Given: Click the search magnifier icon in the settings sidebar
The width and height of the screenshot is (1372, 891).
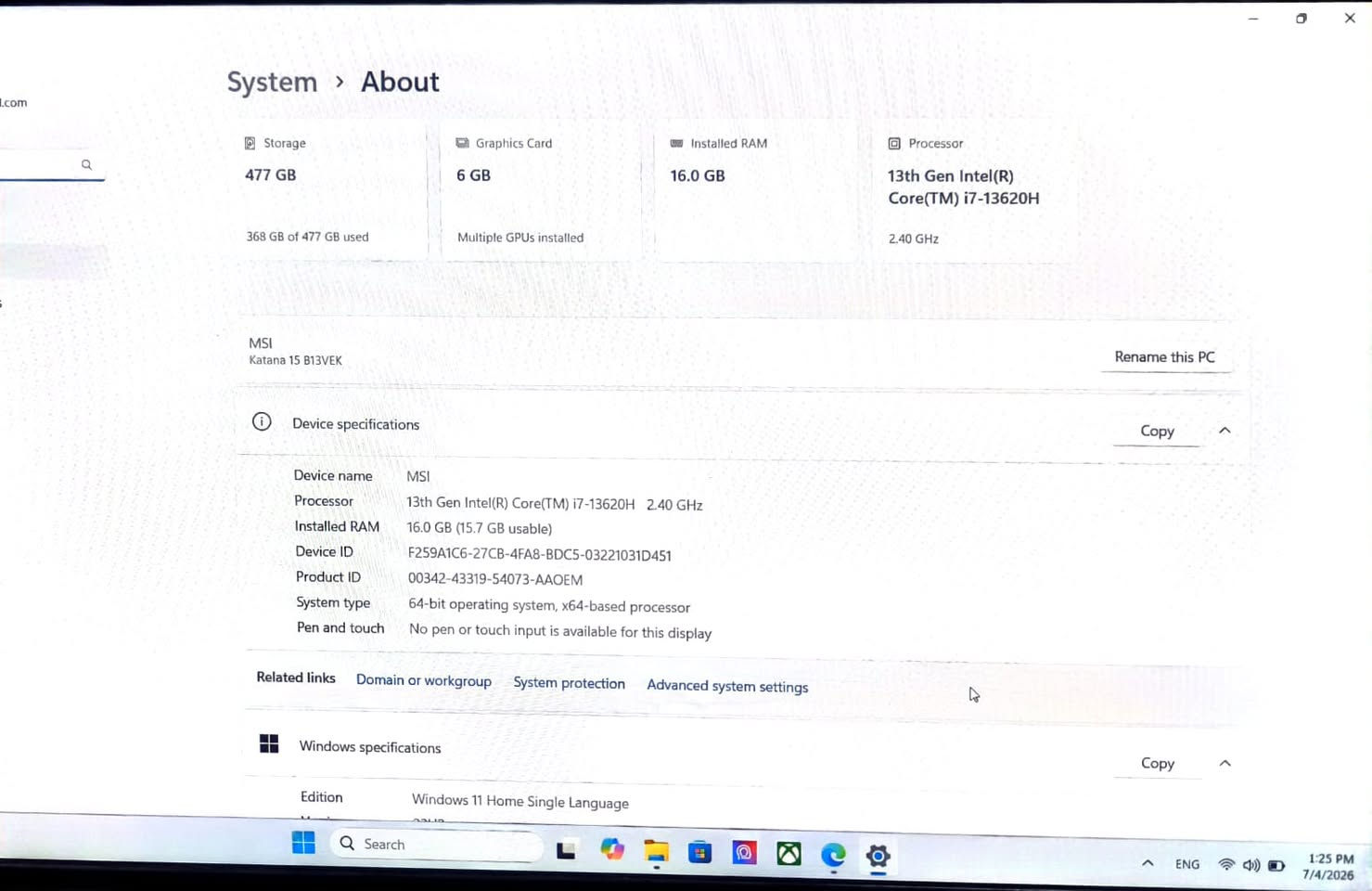Looking at the screenshot, I should coord(86,164).
